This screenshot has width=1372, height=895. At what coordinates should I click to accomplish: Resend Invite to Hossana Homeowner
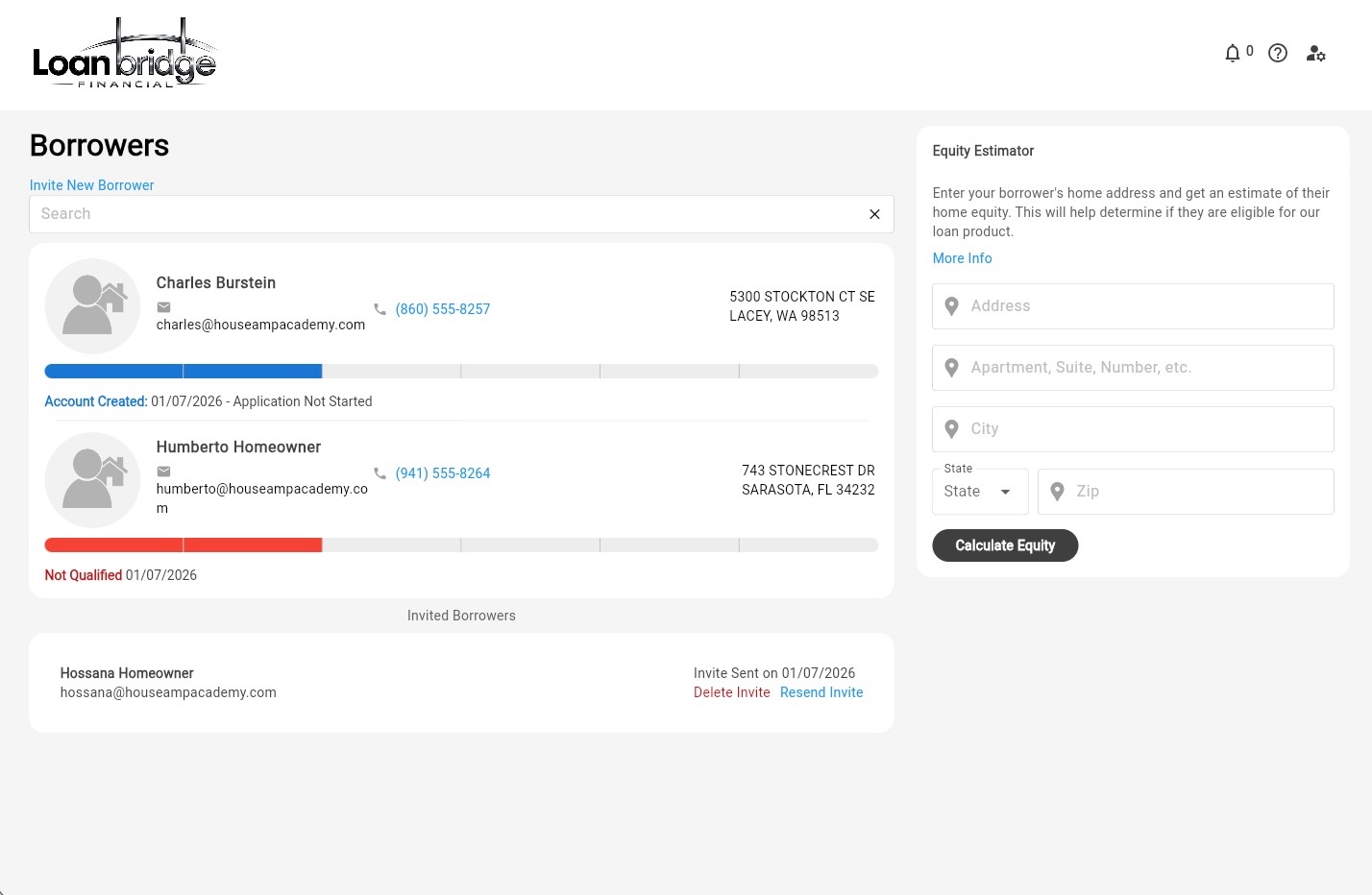pos(821,692)
